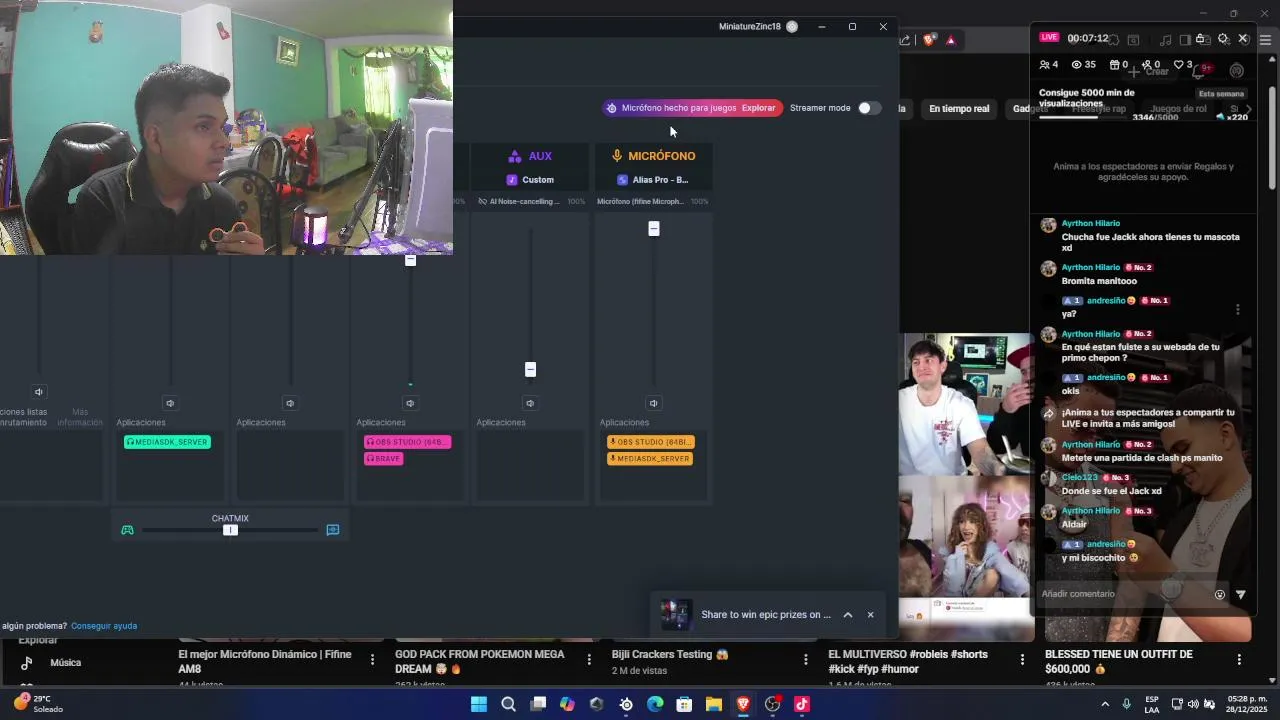Open TikTok Live panel settings gear

tap(1223, 39)
